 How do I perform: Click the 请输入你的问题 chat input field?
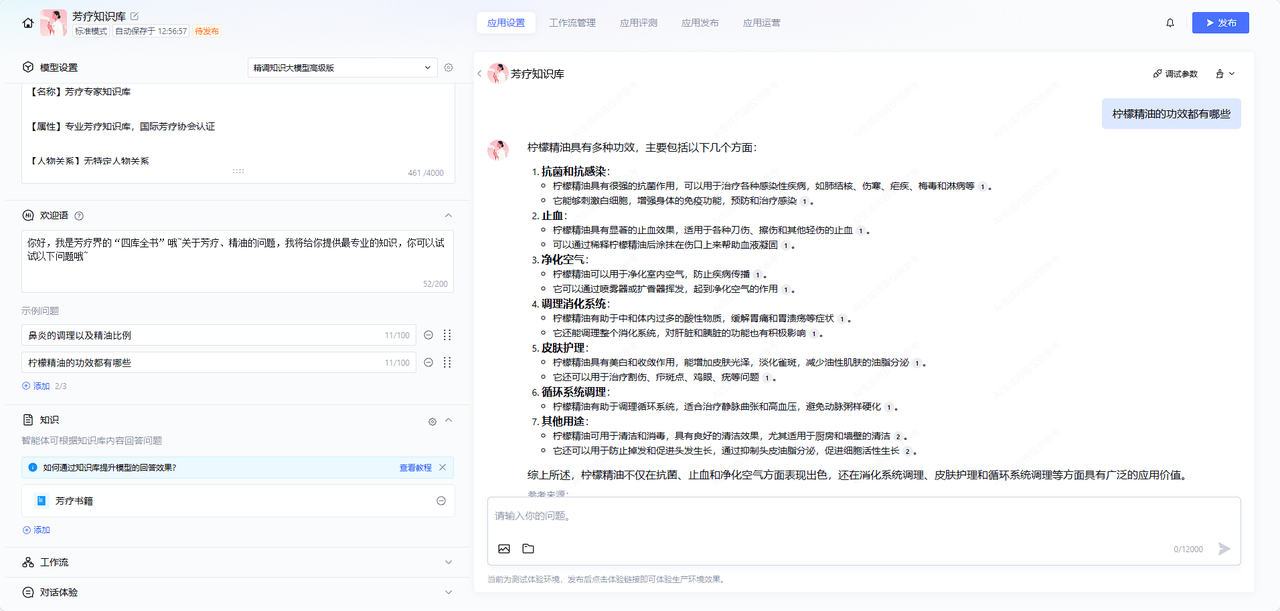click(x=860, y=516)
